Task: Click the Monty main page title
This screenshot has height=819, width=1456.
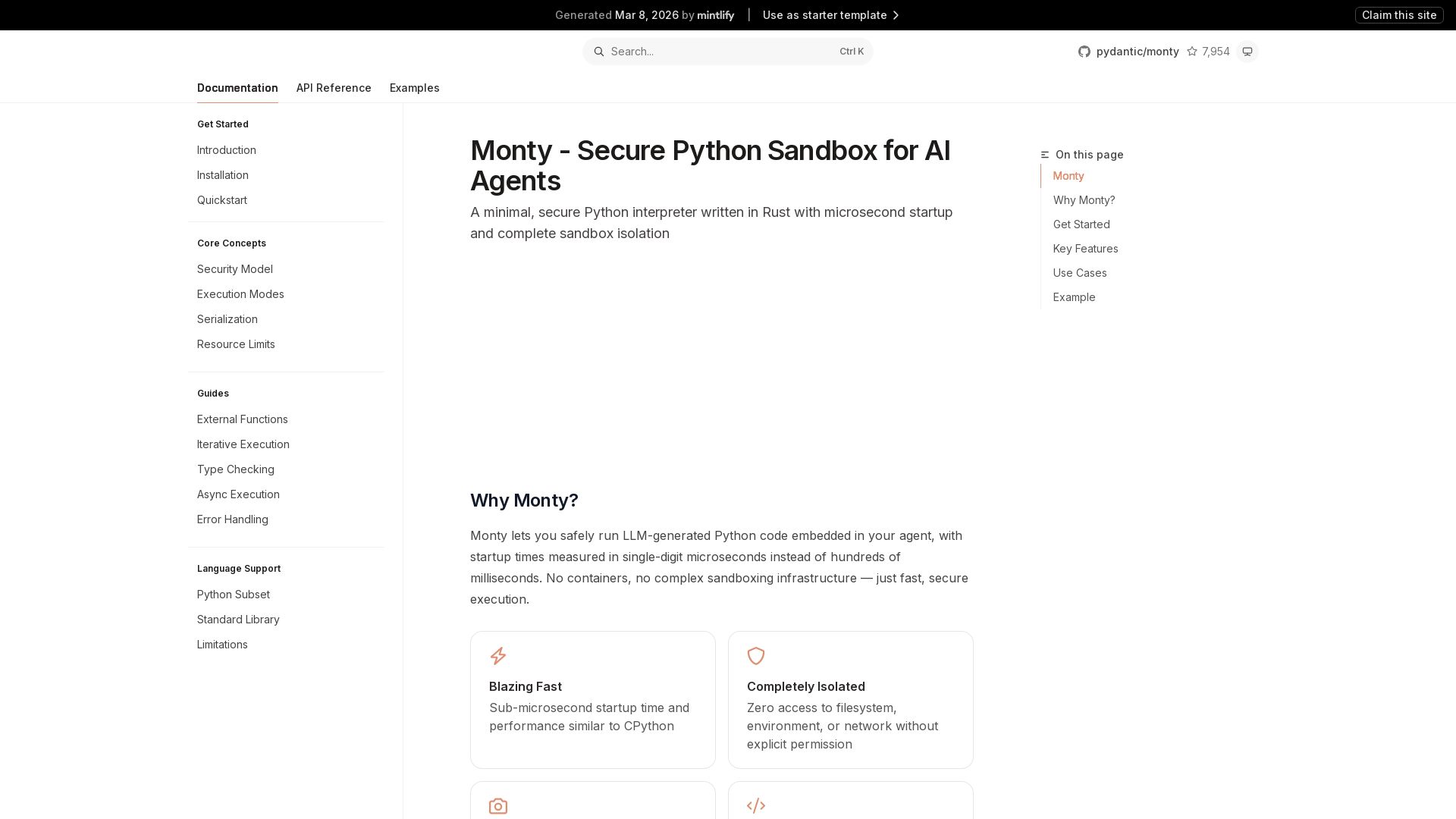Action: (711, 165)
